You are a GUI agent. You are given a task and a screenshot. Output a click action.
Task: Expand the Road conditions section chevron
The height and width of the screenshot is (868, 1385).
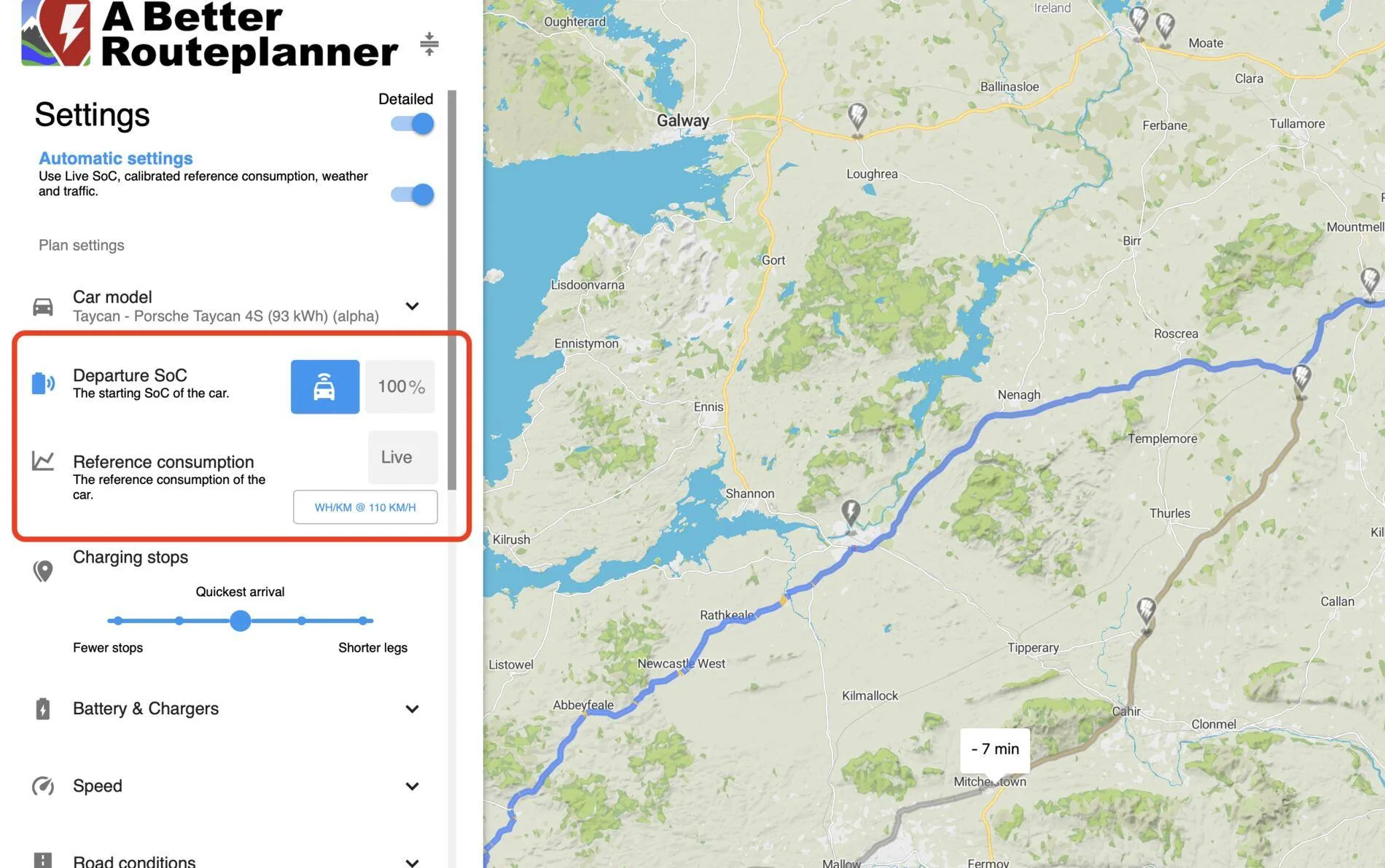[x=412, y=863]
